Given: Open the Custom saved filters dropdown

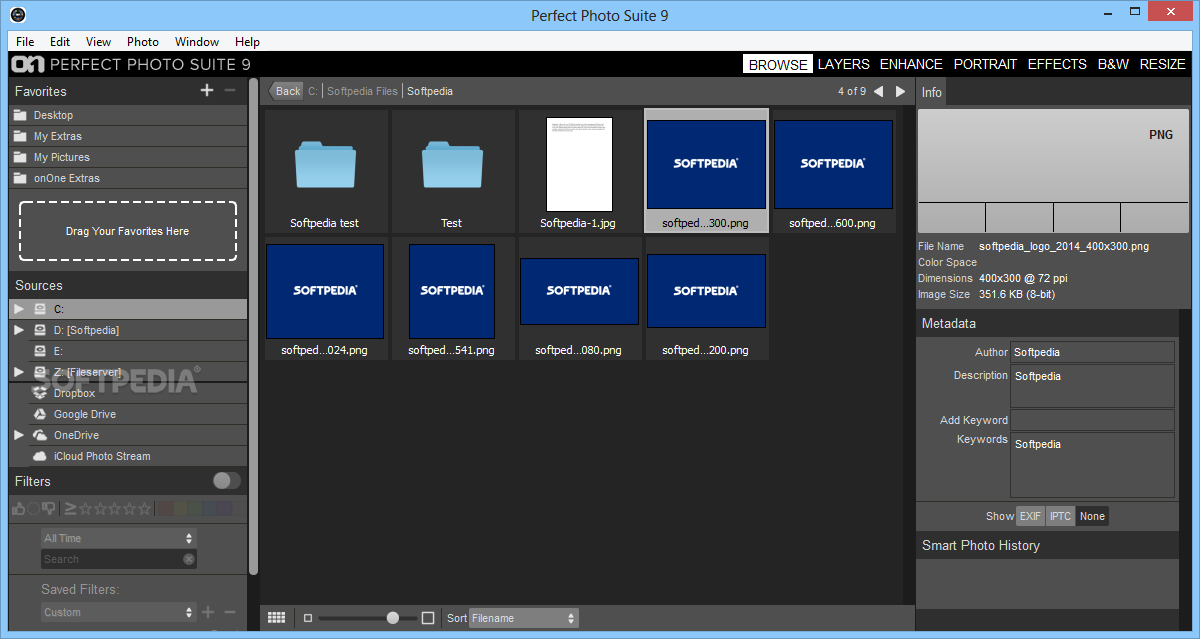Looking at the screenshot, I should tap(119, 612).
